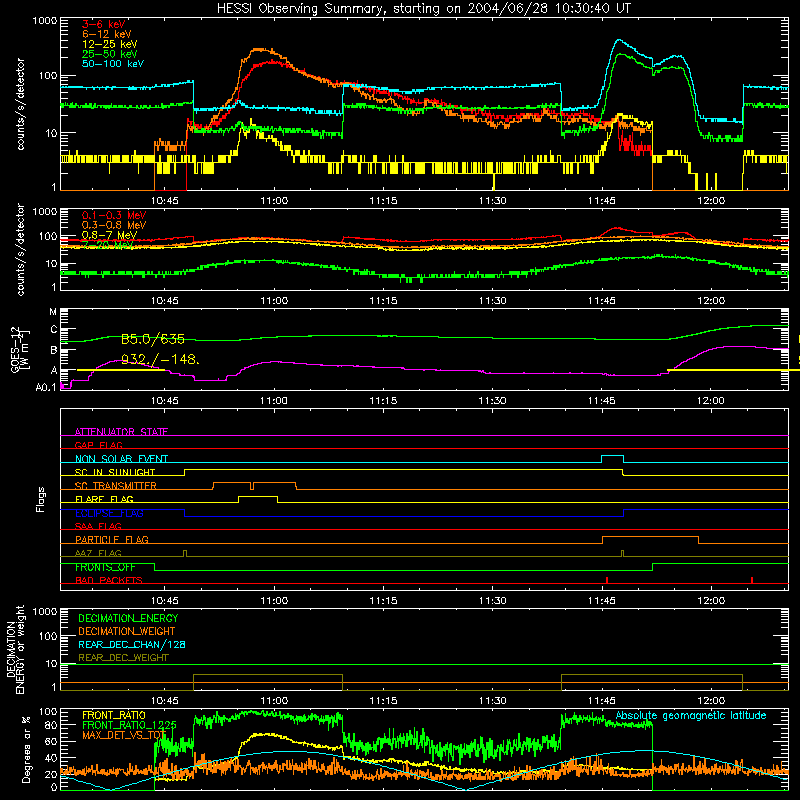Screen dimensions: 800x800
Task: Click the 'B5.0/635' flare class annotation
Action: 153,339
